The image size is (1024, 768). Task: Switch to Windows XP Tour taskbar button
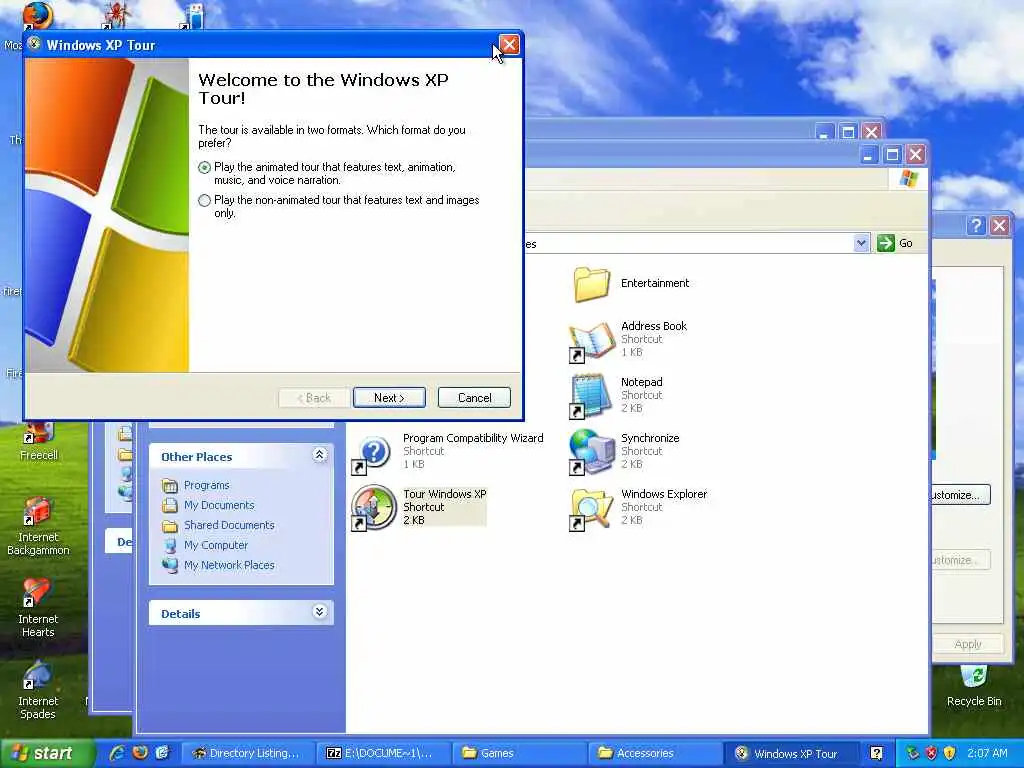click(x=792, y=754)
